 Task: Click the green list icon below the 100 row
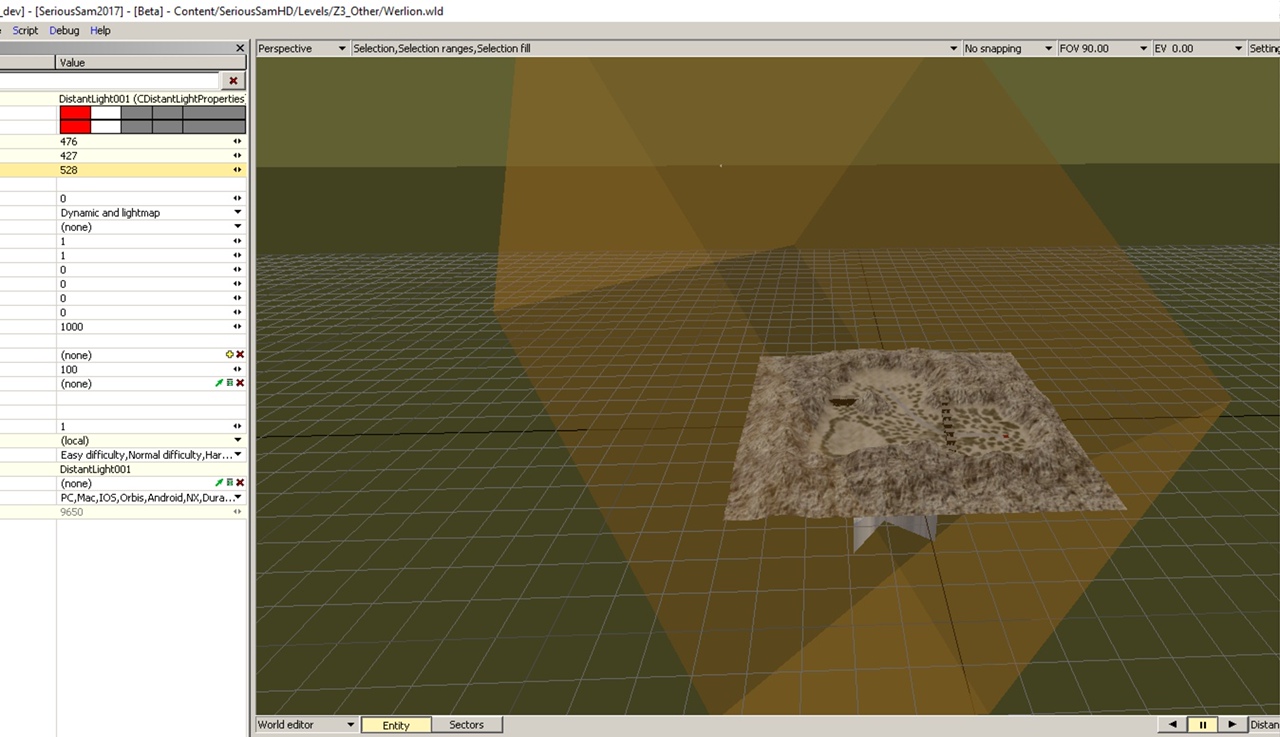tap(230, 383)
